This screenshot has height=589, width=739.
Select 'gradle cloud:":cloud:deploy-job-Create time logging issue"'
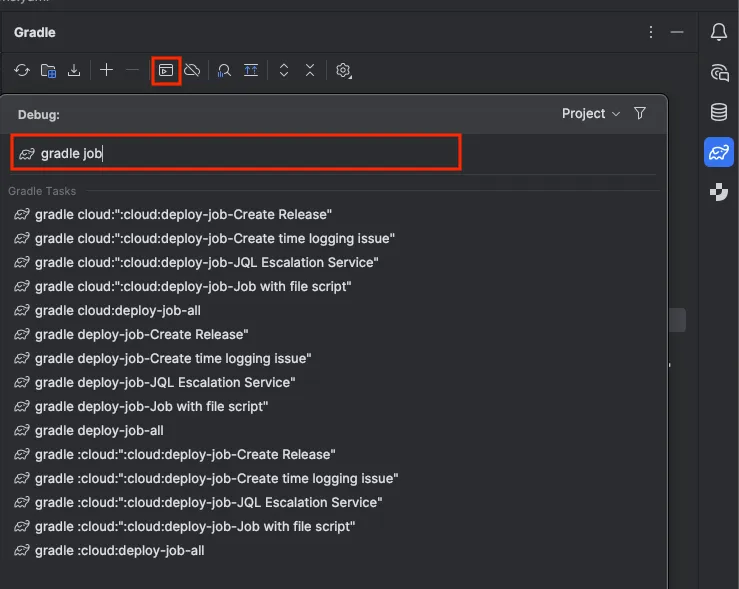[334, 238]
